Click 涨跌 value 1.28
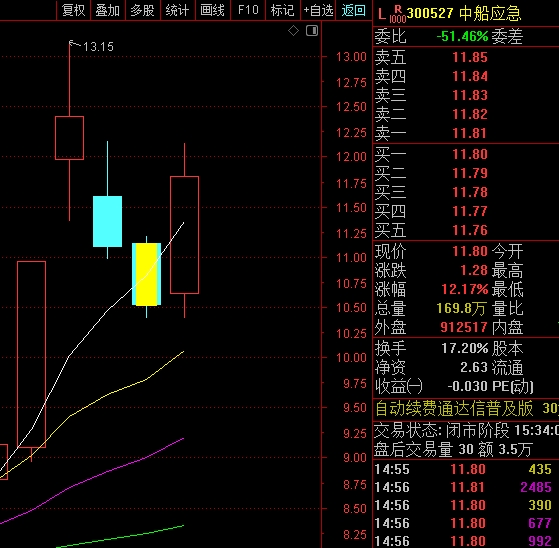The width and height of the screenshot is (559, 548). [x=474, y=270]
